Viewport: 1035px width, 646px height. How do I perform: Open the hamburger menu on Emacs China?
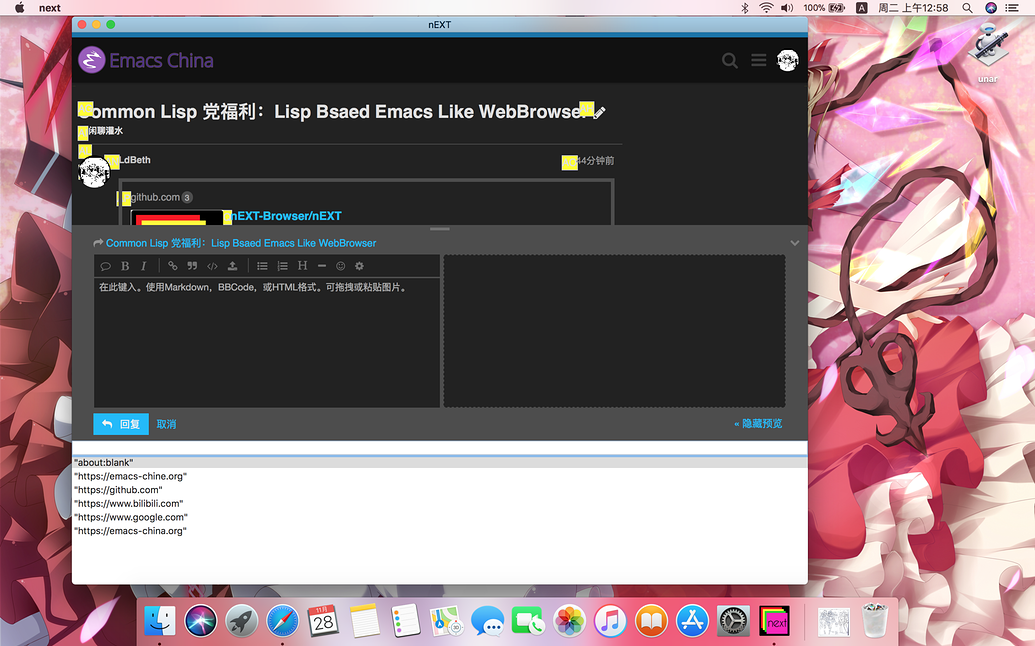pos(758,60)
